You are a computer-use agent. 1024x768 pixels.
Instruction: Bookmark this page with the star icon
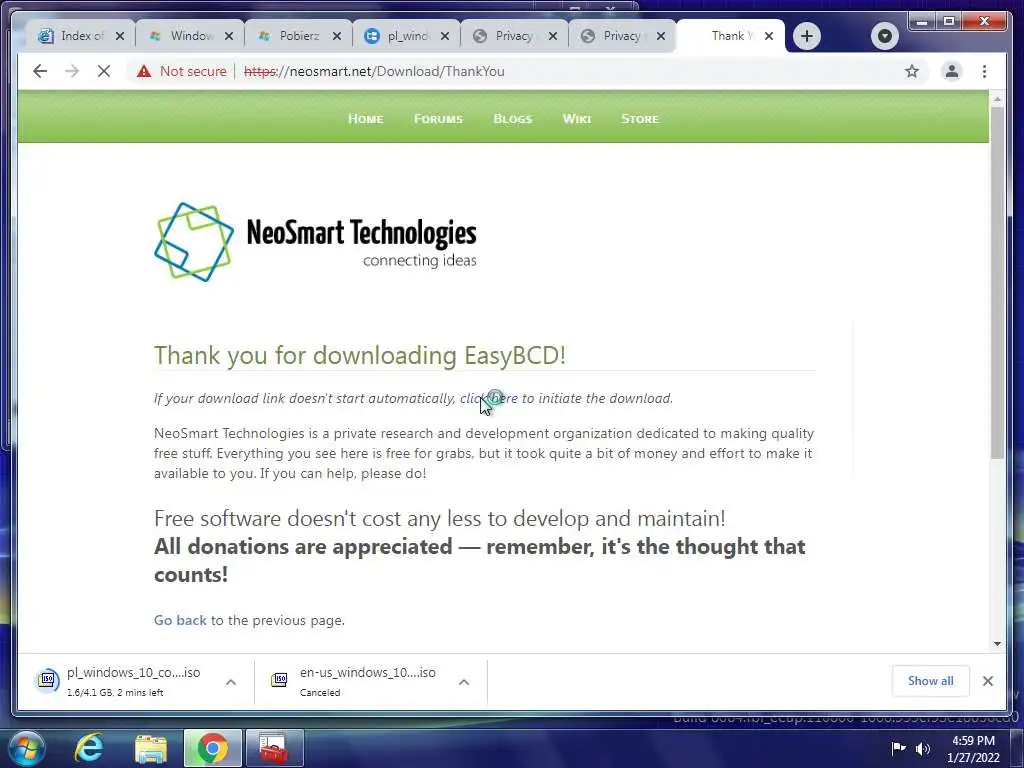[912, 71]
